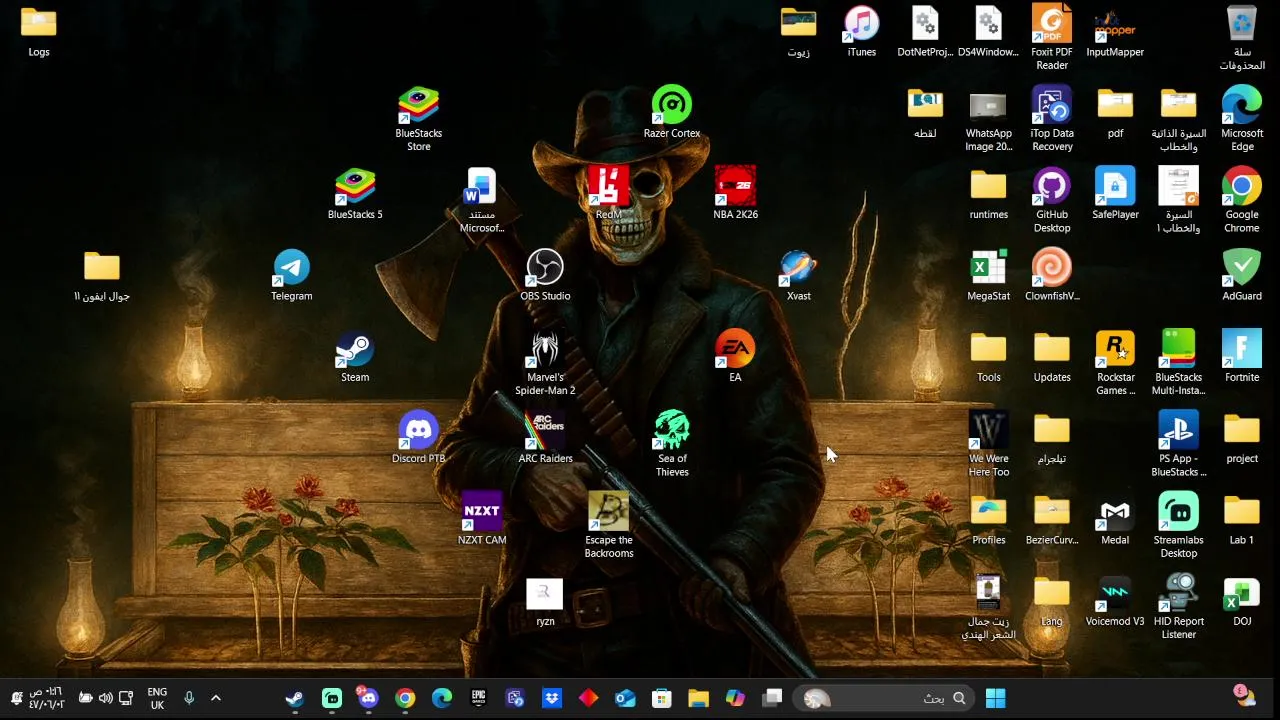
Task: Open the HID Report Listener shortcut
Action: coord(1179,606)
